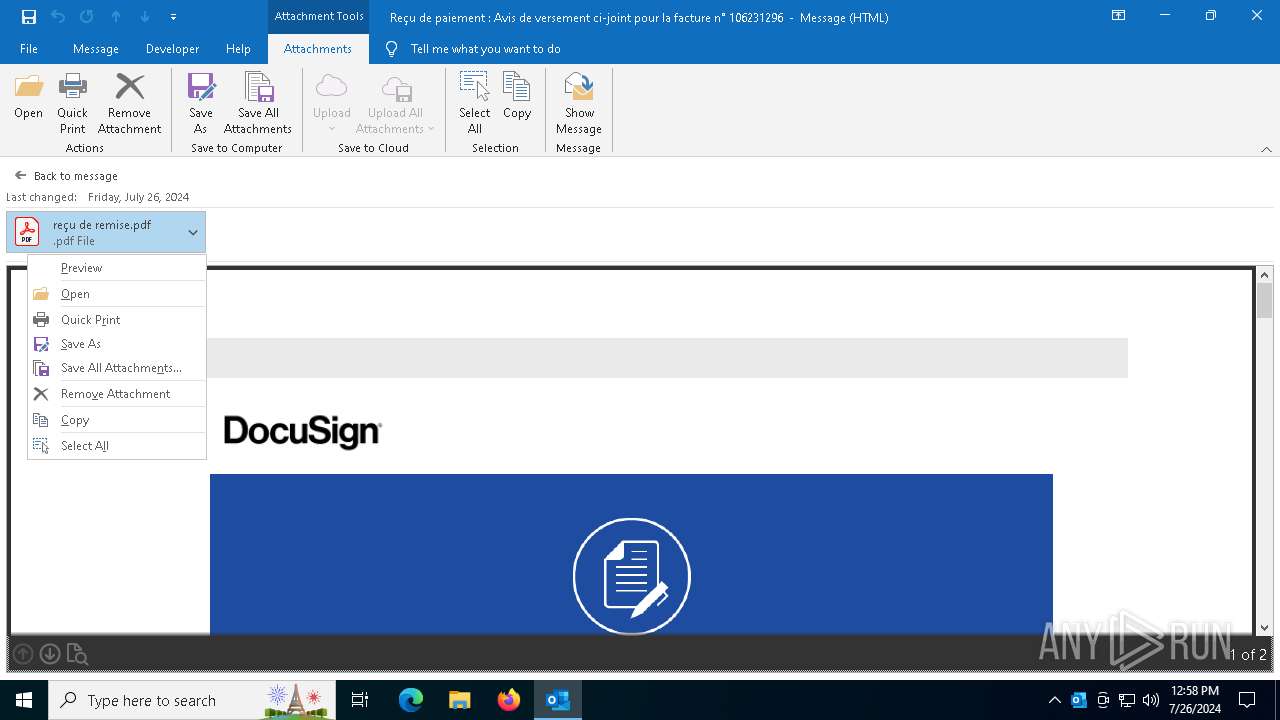
Task: Click previous page arrow in PDF preview toolbar
Action: click(x=22, y=654)
